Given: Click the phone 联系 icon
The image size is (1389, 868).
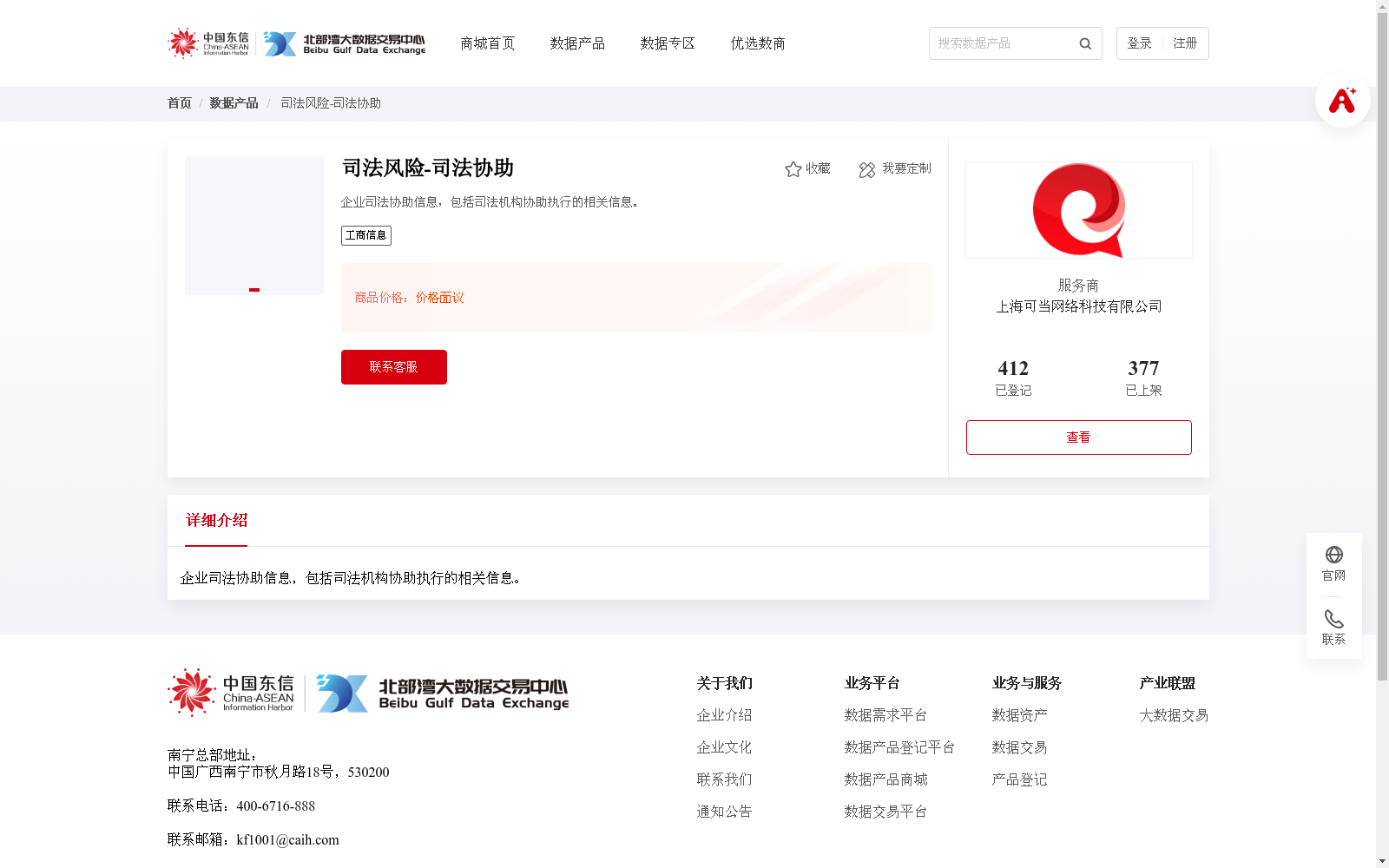Looking at the screenshot, I should pyautogui.click(x=1334, y=619).
